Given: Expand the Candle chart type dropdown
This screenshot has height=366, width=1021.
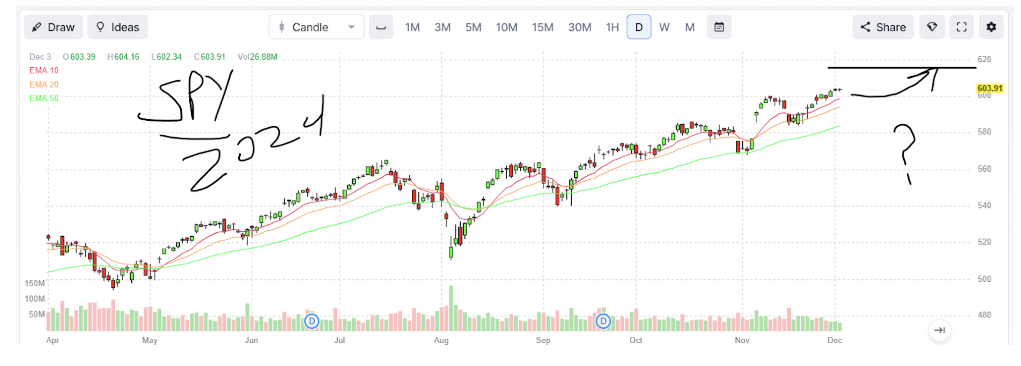Looking at the screenshot, I should point(316,27).
